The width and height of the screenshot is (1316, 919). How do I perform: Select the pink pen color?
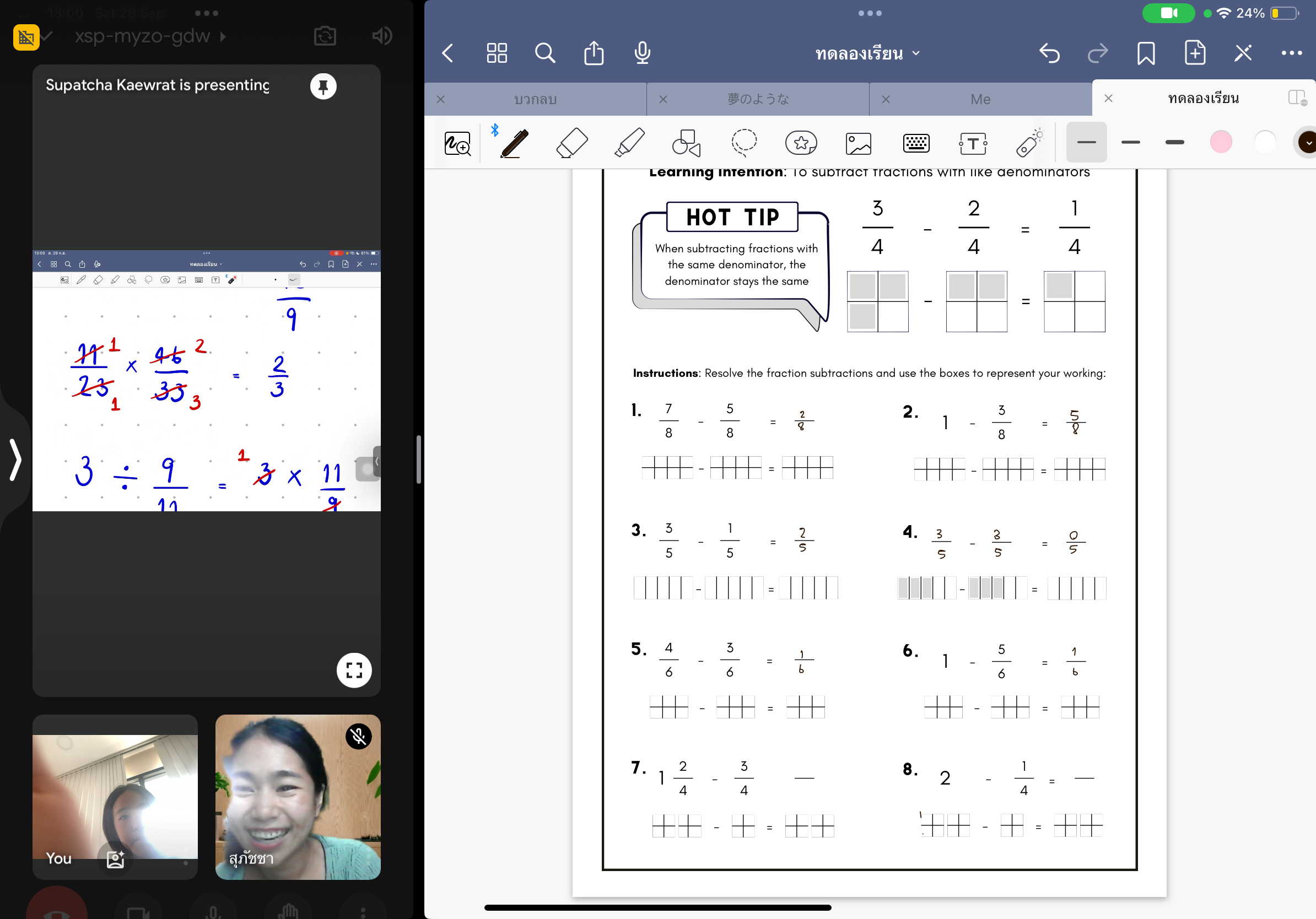1220,142
